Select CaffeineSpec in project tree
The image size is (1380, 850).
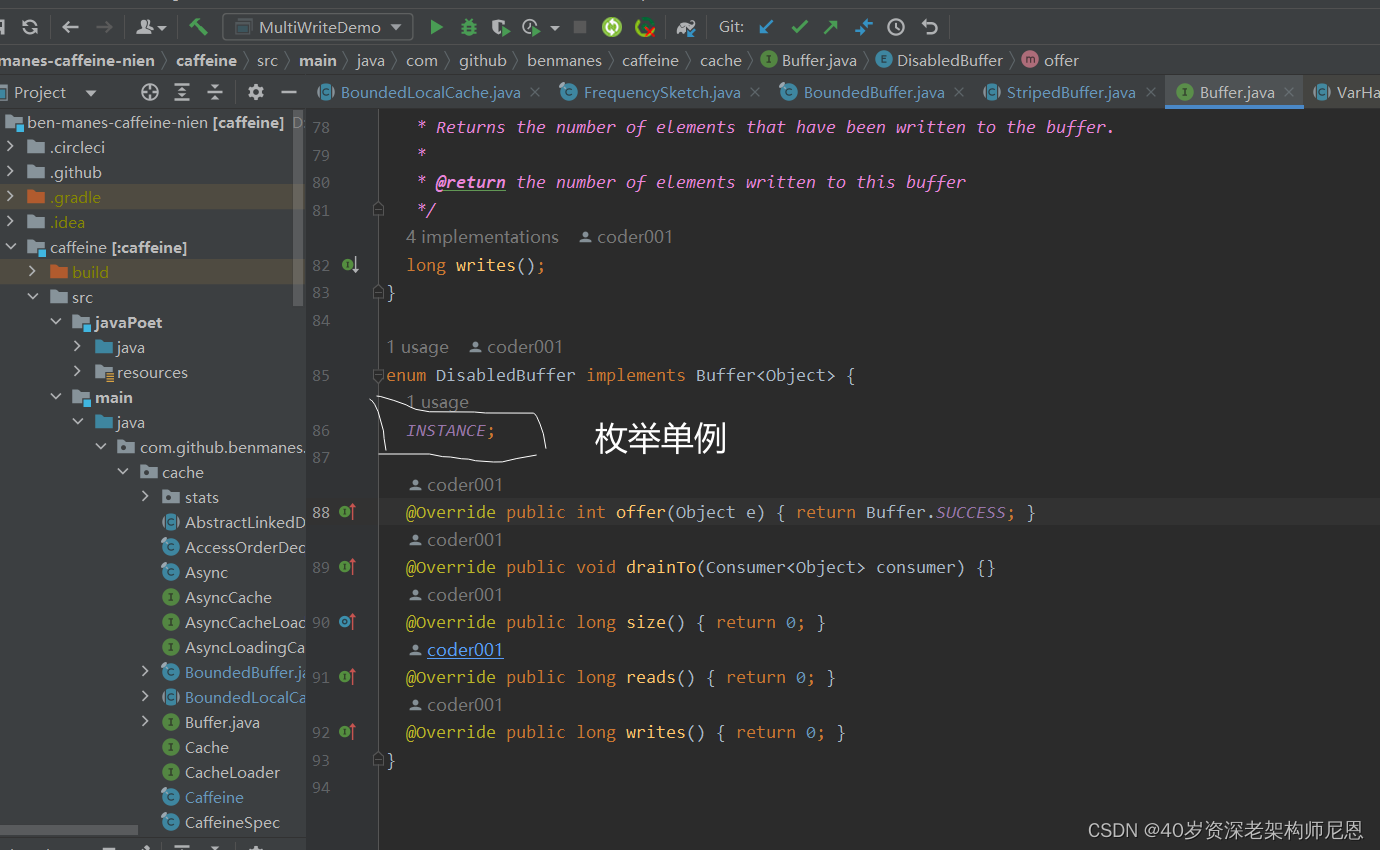[232, 822]
